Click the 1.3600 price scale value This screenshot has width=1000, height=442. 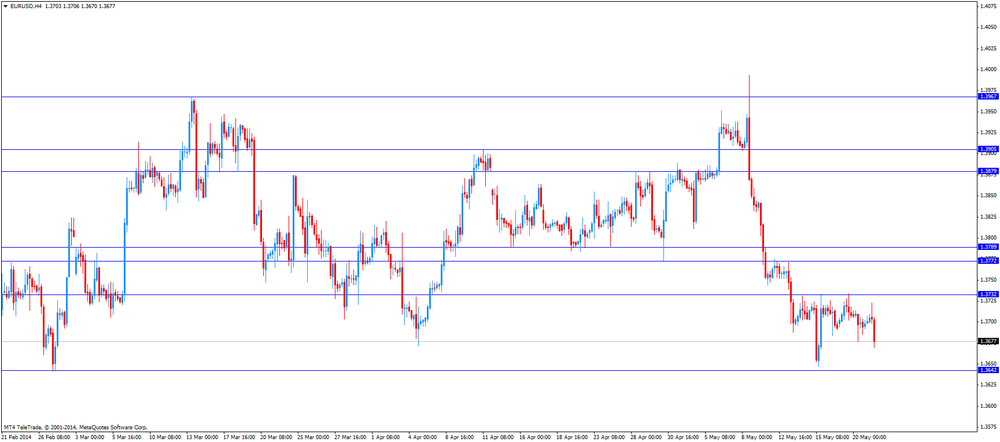989,406
